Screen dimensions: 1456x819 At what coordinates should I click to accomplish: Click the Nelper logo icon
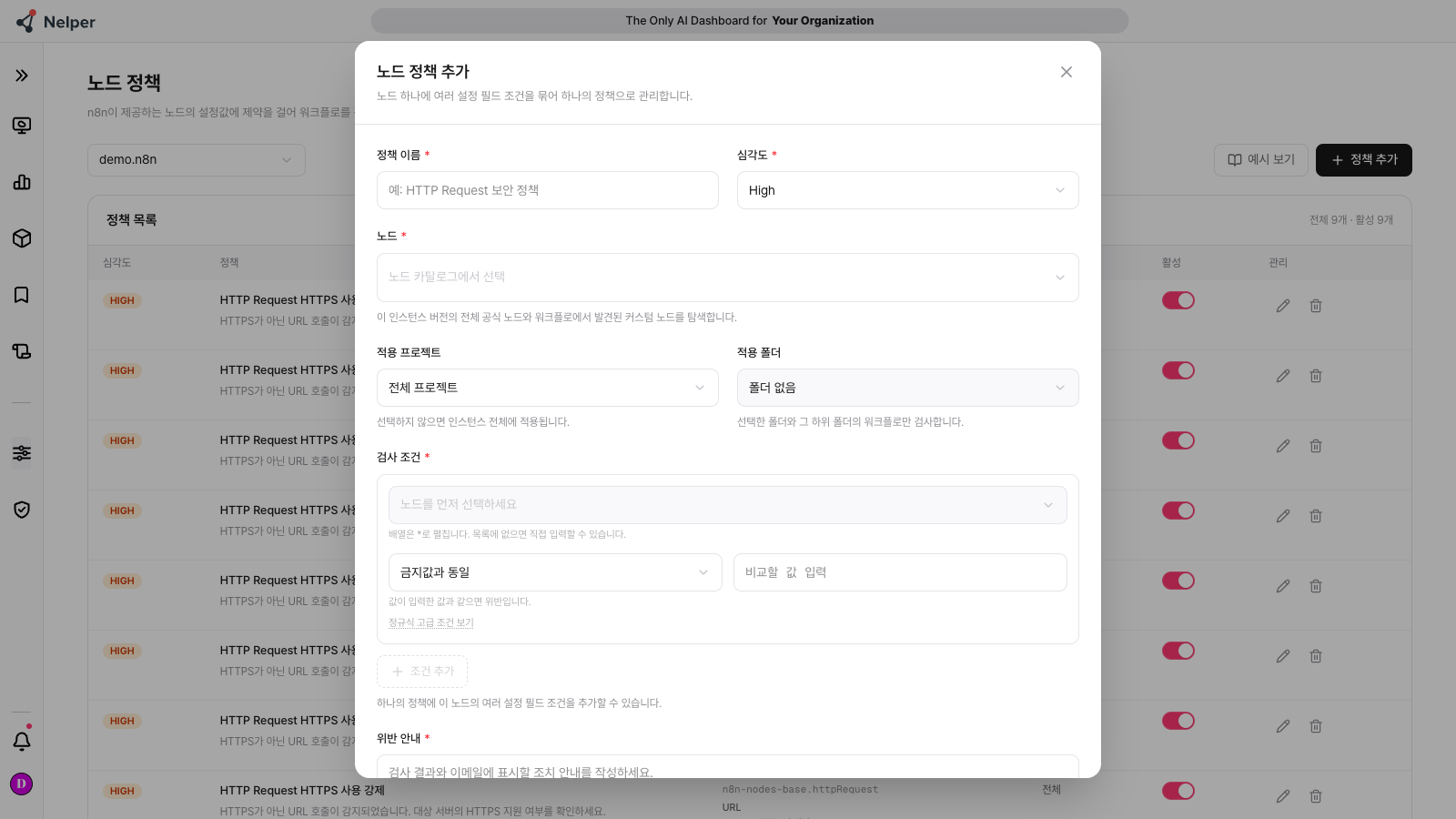(26, 21)
